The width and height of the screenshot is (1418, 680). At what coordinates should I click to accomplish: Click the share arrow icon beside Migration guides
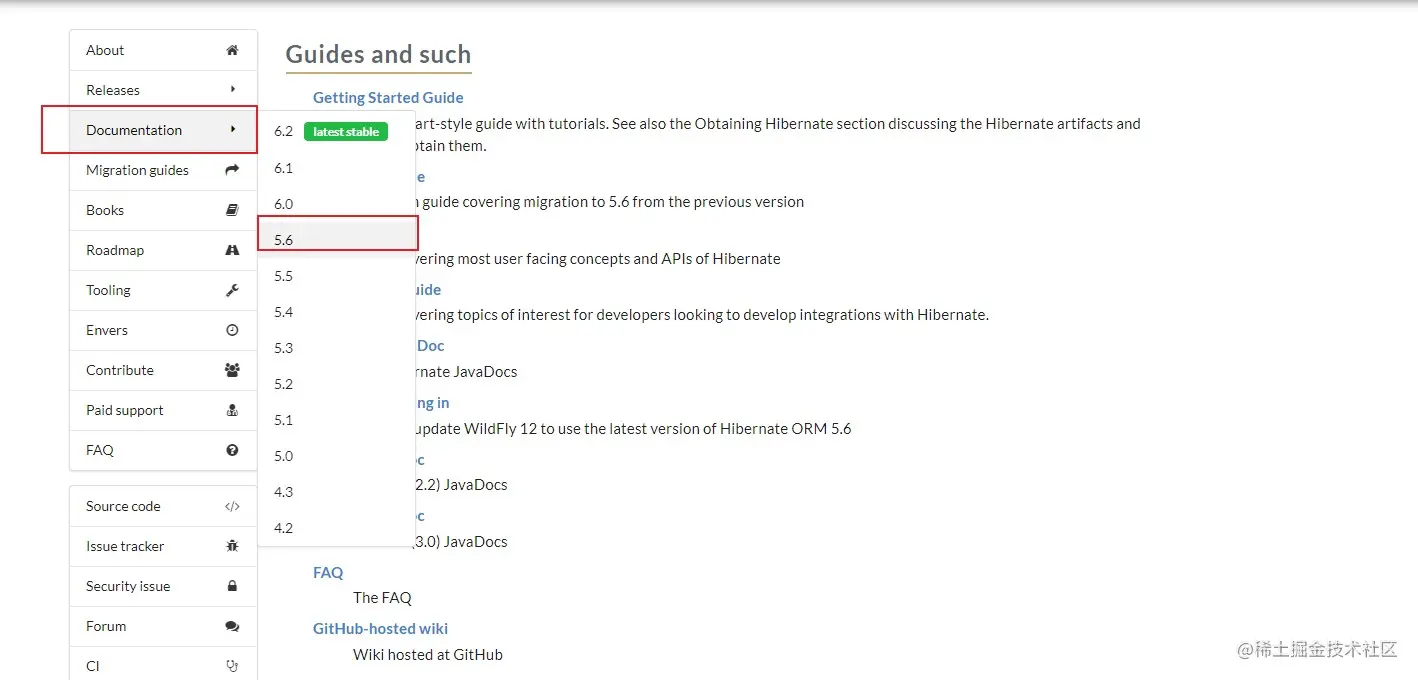(x=232, y=170)
